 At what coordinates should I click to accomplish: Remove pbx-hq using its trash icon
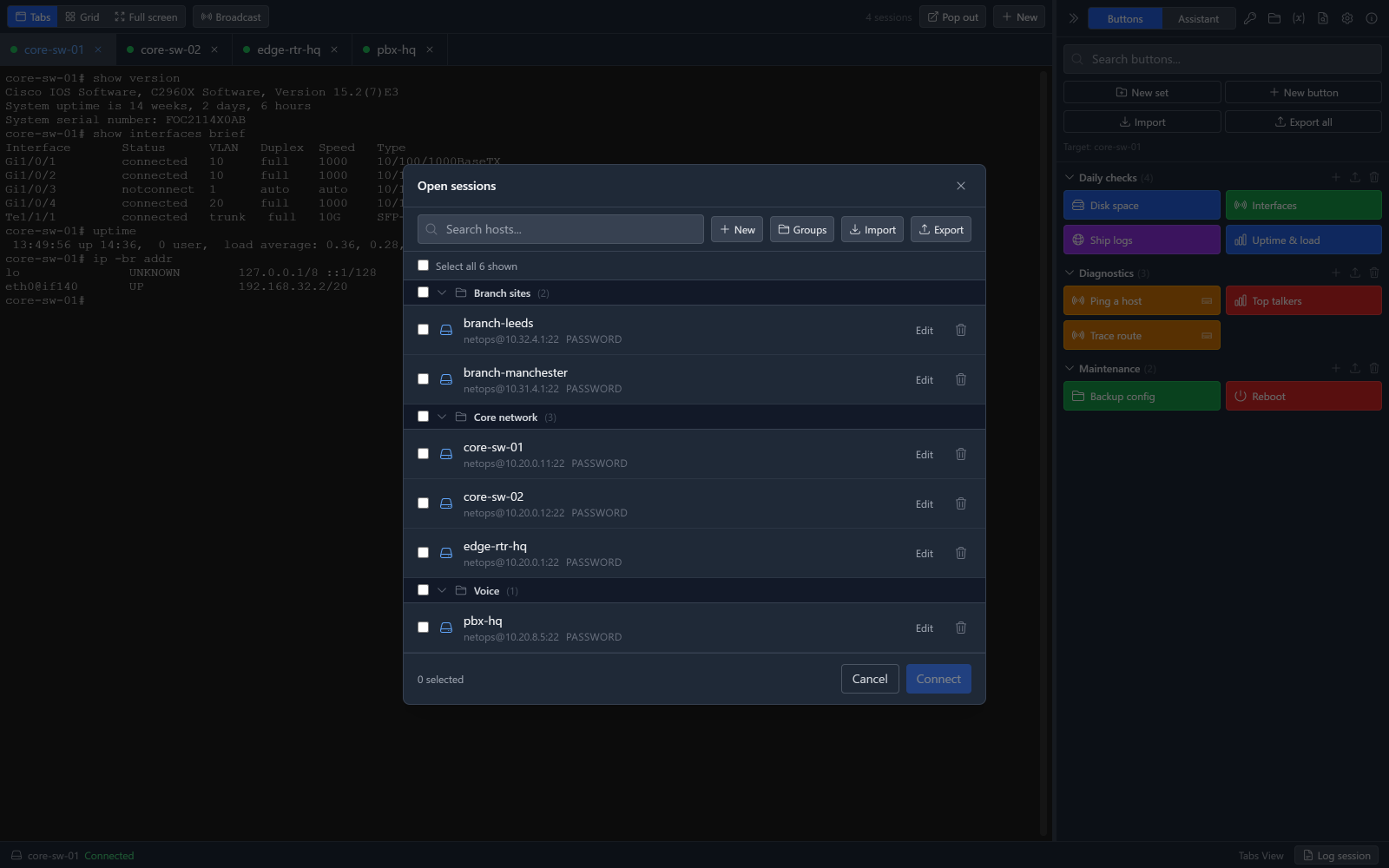(961, 628)
